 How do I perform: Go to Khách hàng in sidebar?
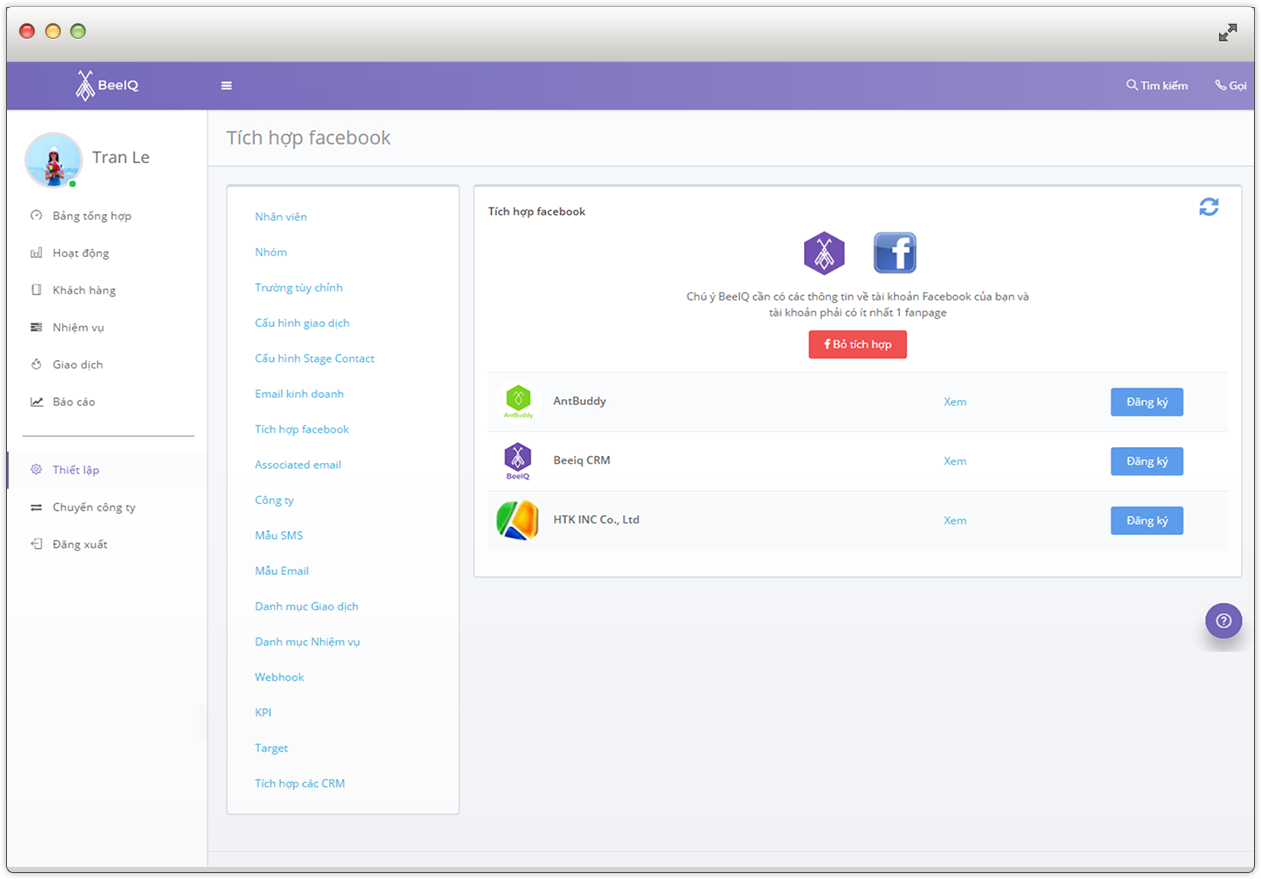pyautogui.click(x=84, y=290)
